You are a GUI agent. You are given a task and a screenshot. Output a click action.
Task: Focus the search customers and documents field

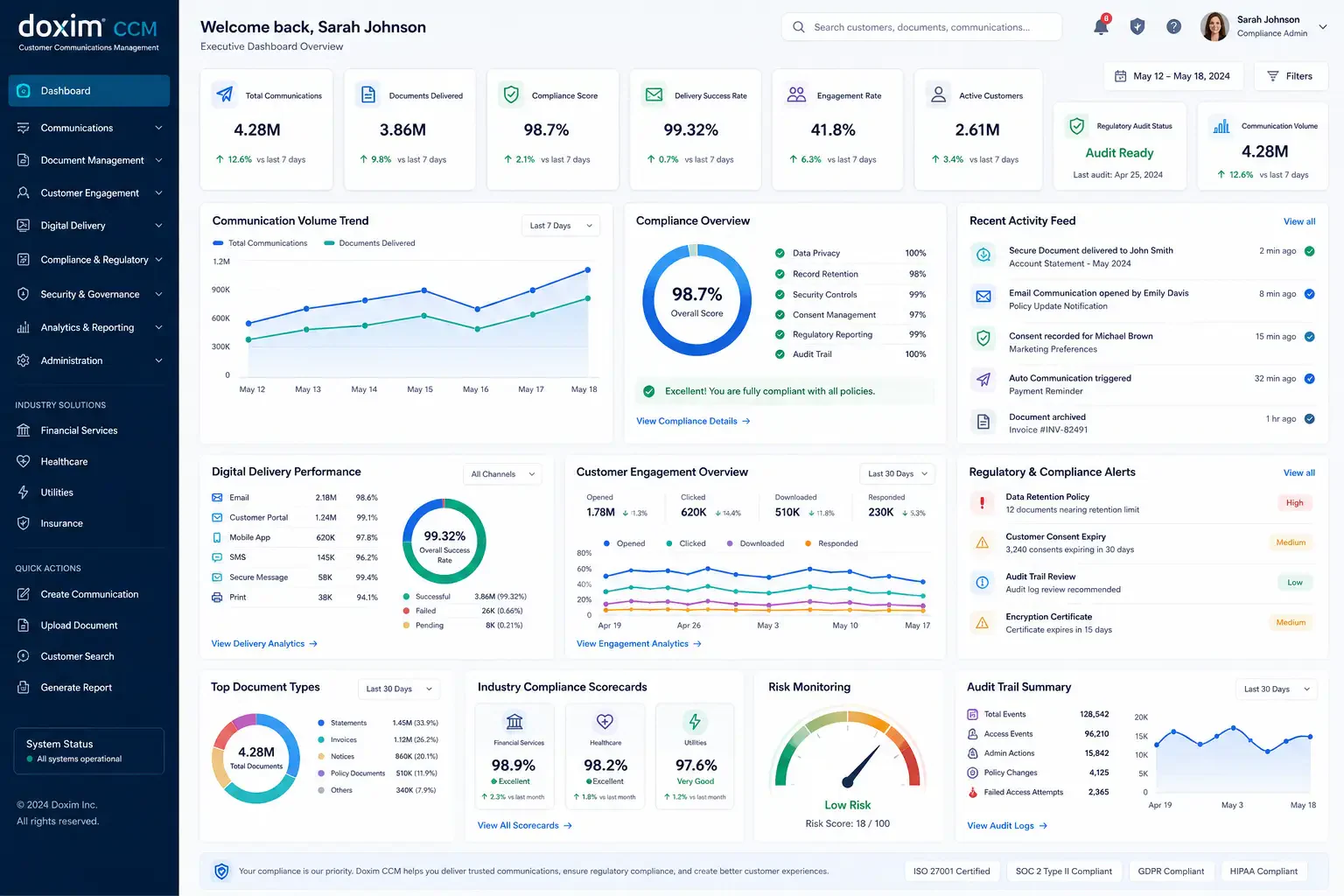click(x=921, y=27)
